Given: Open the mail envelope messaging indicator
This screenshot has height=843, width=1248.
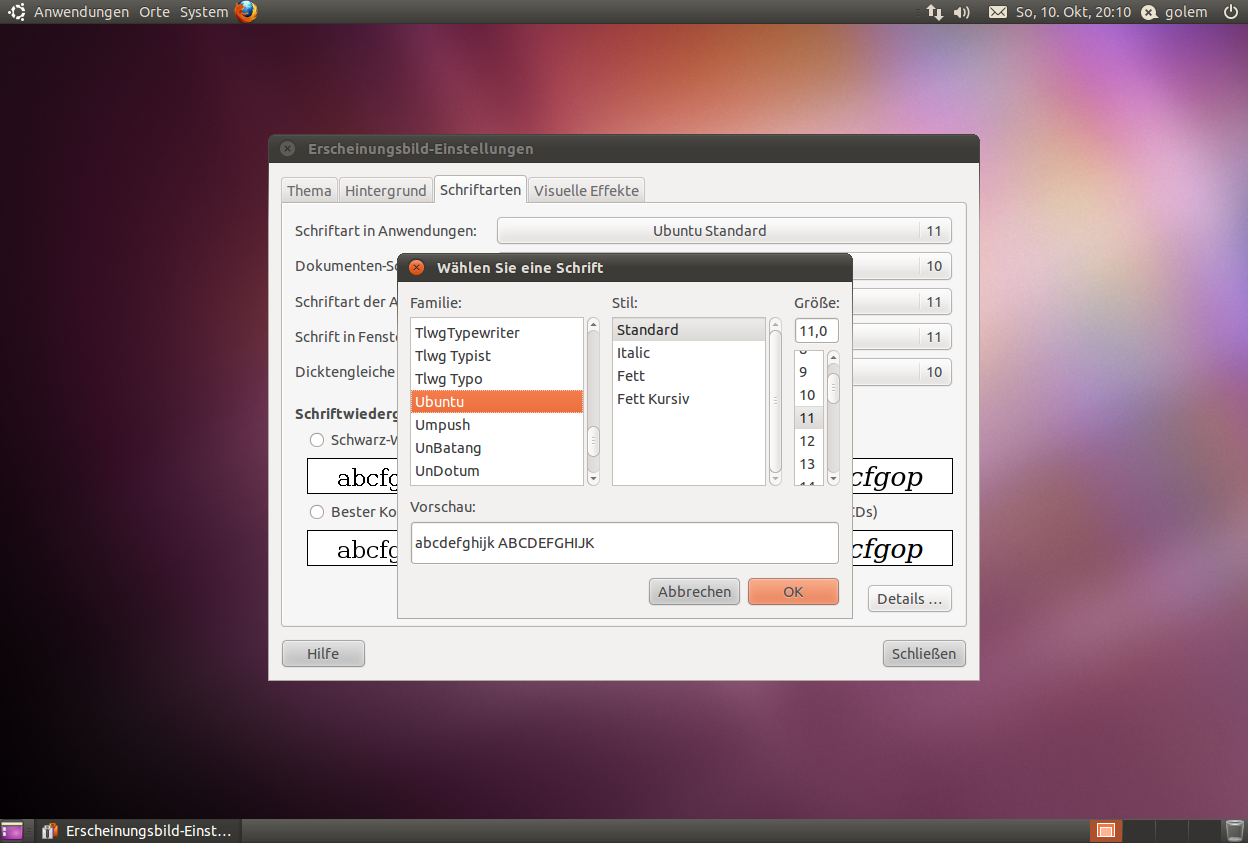Looking at the screenshot, I should 998,12.
